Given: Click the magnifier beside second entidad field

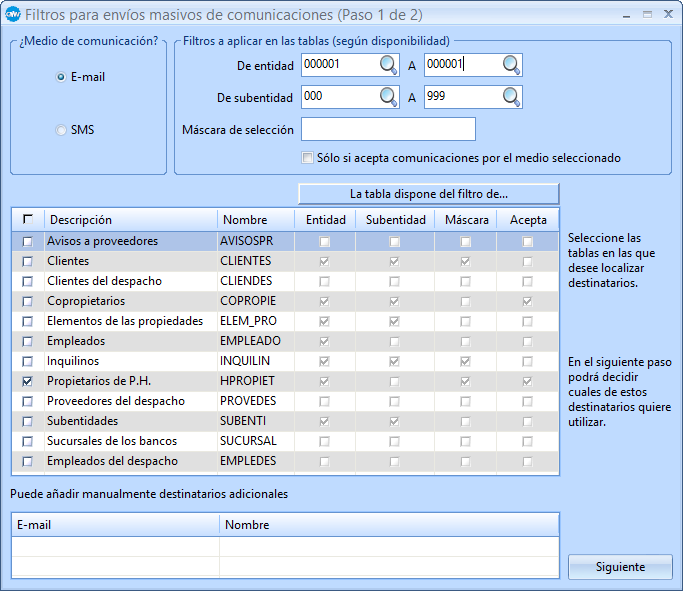Looking at the screenshot, I should click(x=511, y=65).
